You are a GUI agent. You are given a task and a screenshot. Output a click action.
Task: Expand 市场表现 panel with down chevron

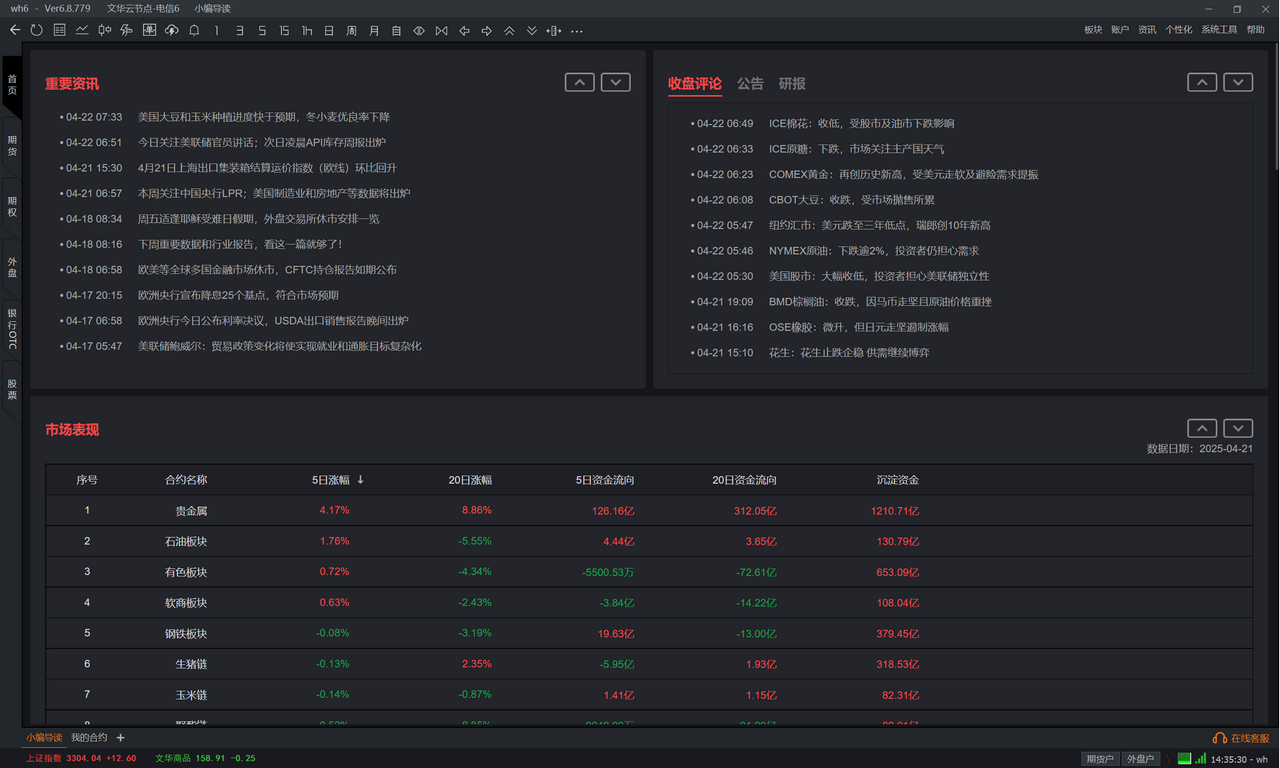[1238, 427]
